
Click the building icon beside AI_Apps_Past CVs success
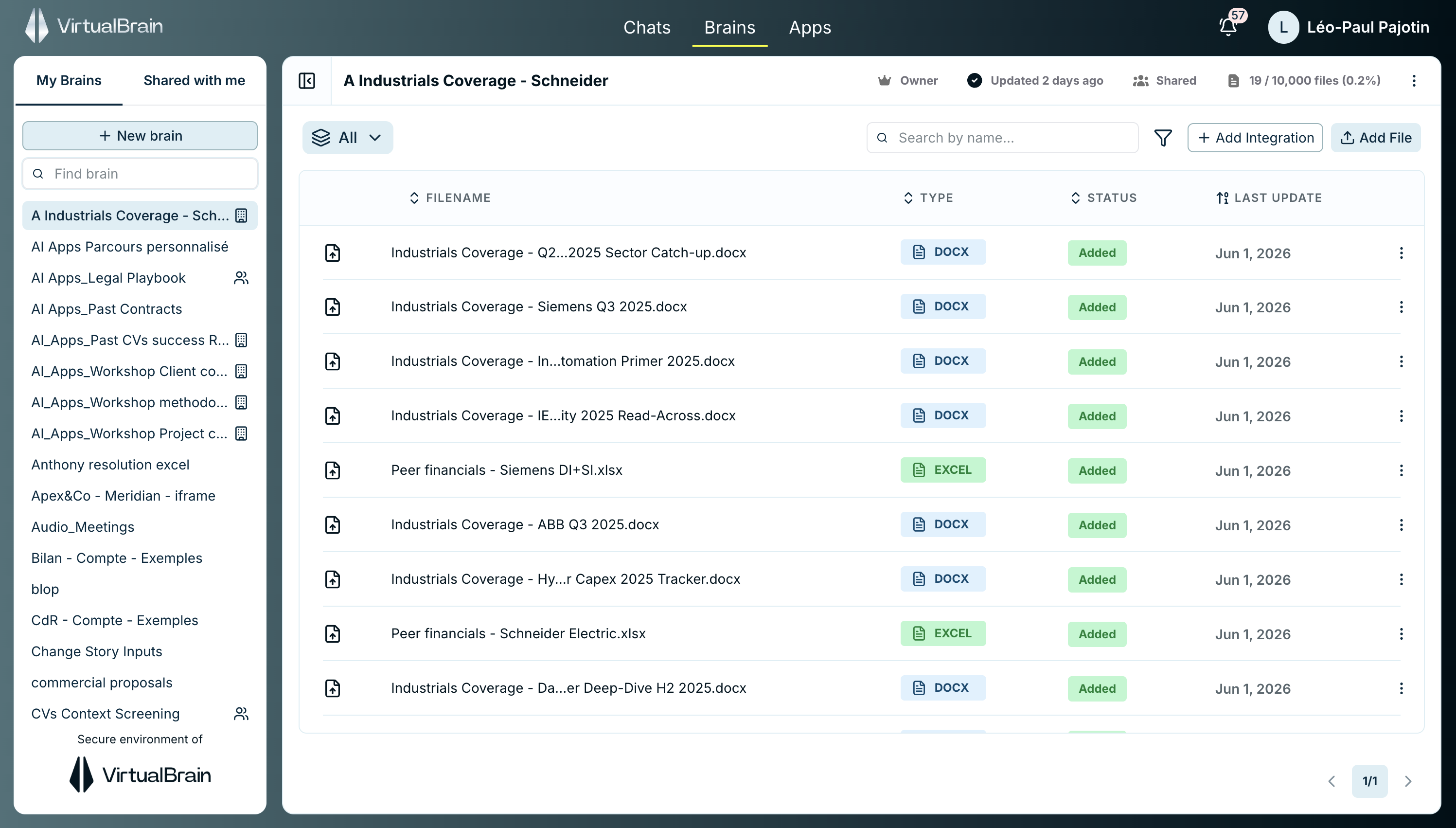point(241,340)
